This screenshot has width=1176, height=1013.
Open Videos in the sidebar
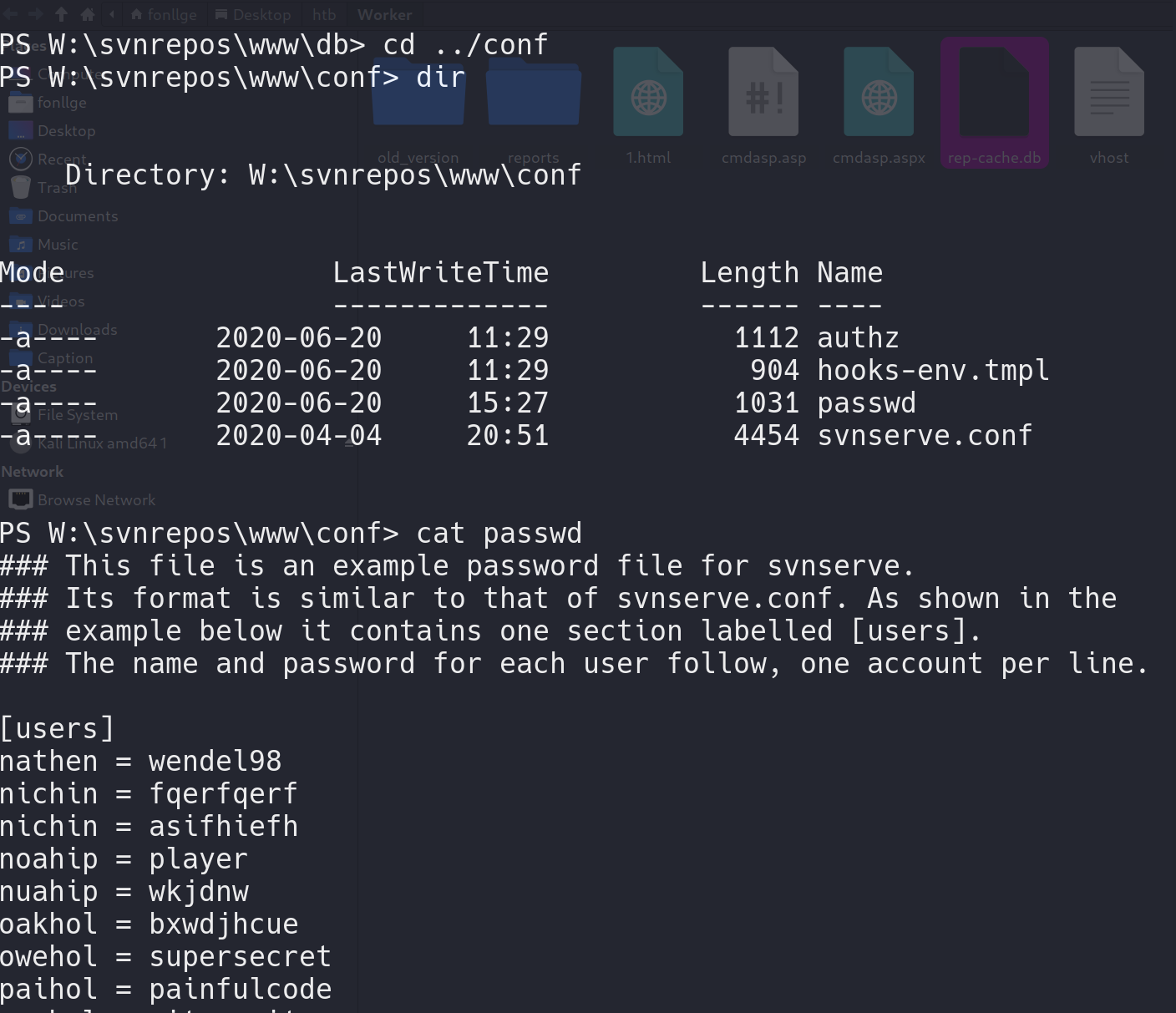pyautogui.click(x=61, y=301)
